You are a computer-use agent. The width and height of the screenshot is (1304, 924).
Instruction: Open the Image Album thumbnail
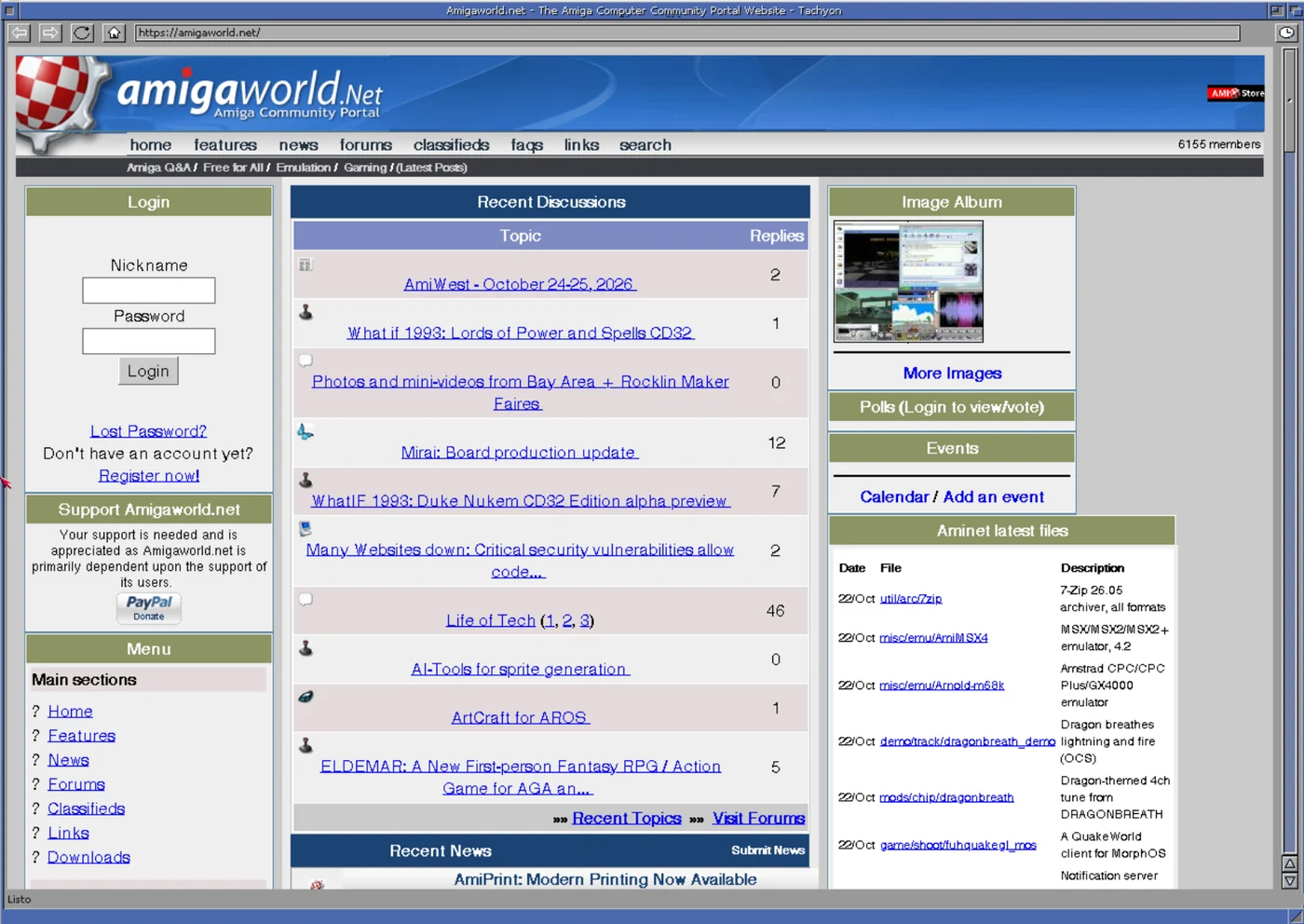point(908,281)
